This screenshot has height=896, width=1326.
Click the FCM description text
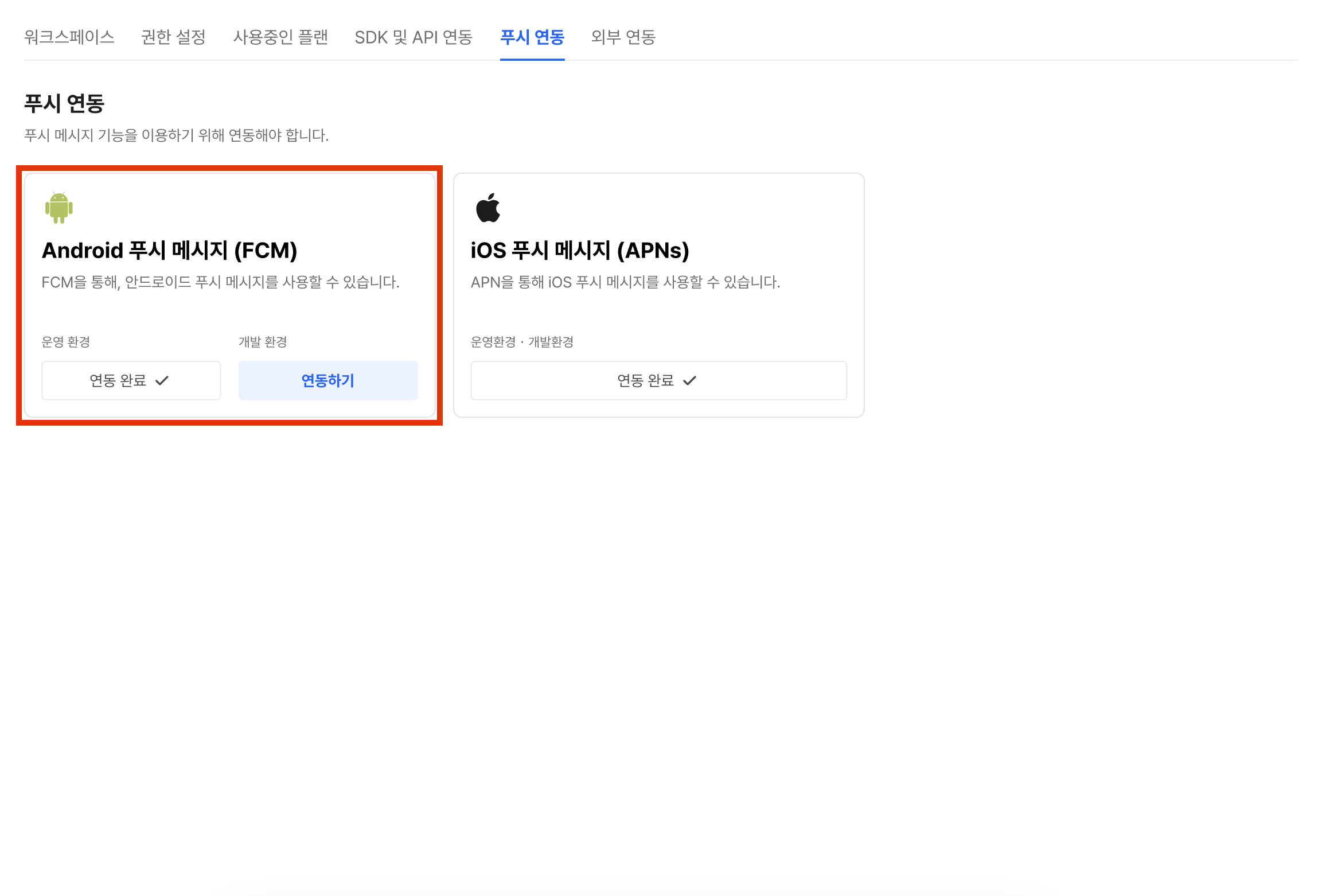pyautogui.click(x=221, y=282)
